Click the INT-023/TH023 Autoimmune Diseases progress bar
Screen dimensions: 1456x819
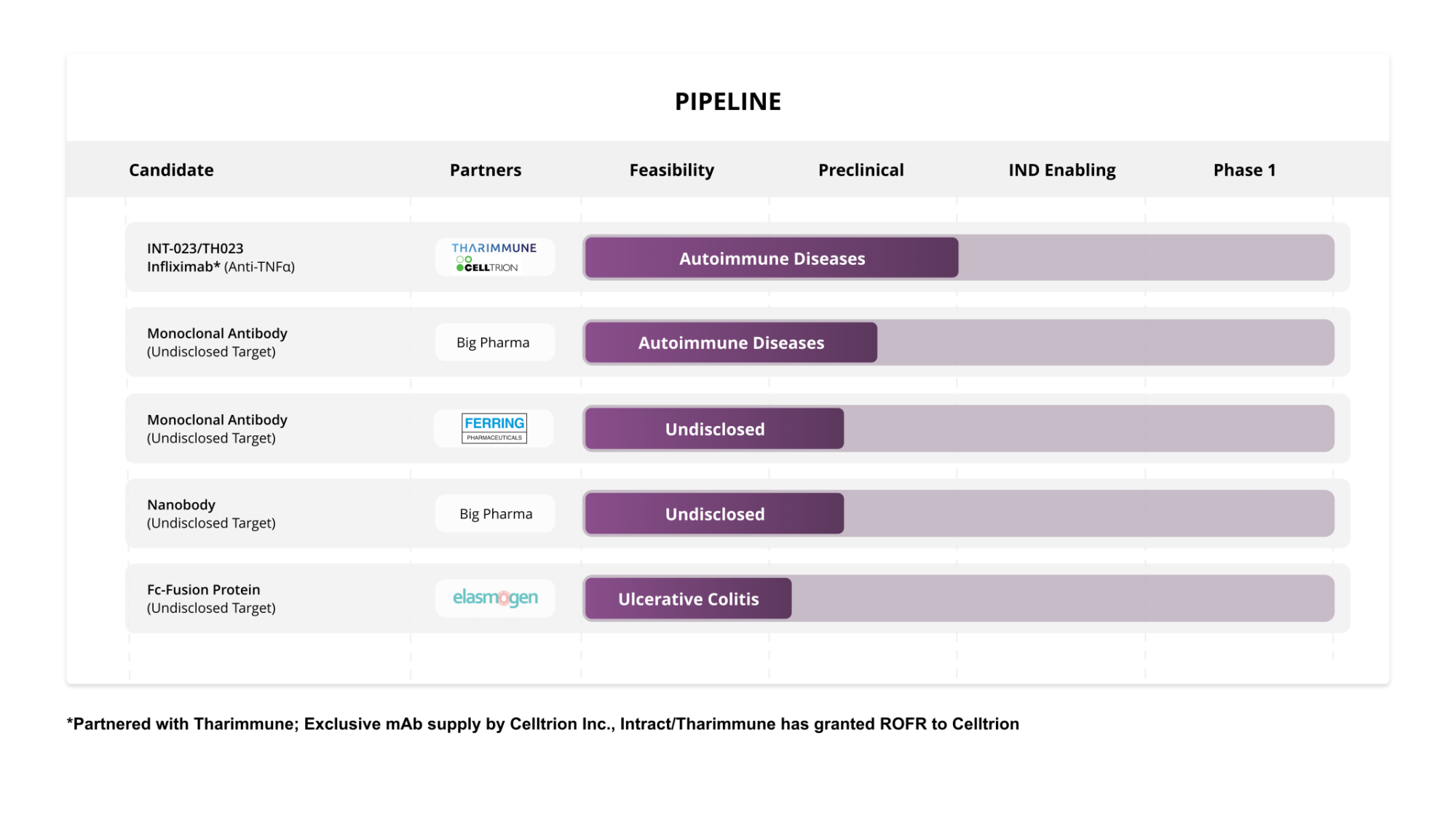pyautogui.click(x=772, y=258)
